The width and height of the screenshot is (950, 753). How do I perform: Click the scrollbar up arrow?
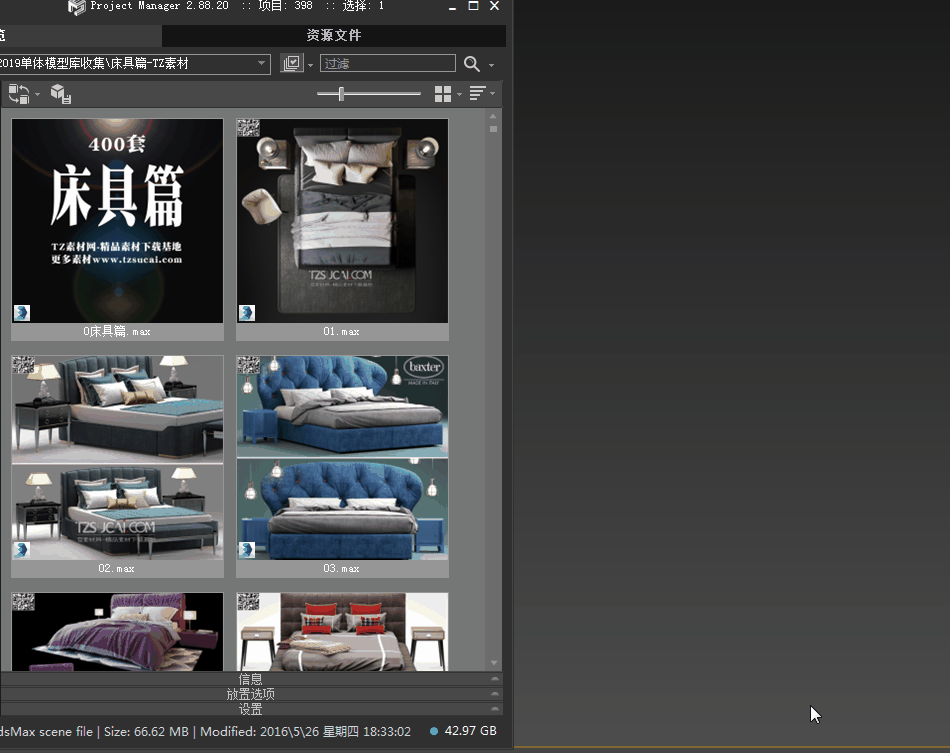coord(493,116)
